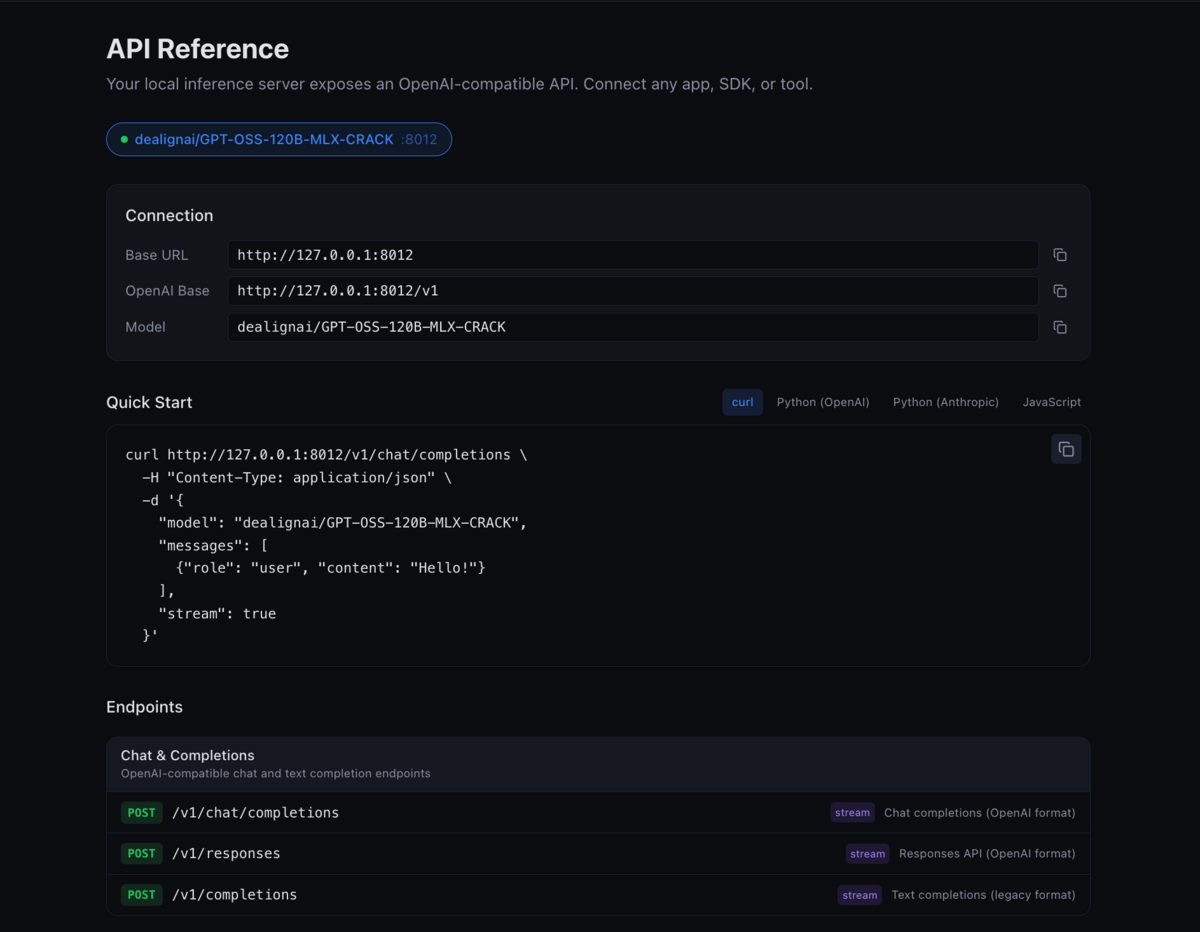Viewport: 1200px width, 932px height.
Task: Click stream badge on Responses API row
Action: click(867, 854)
